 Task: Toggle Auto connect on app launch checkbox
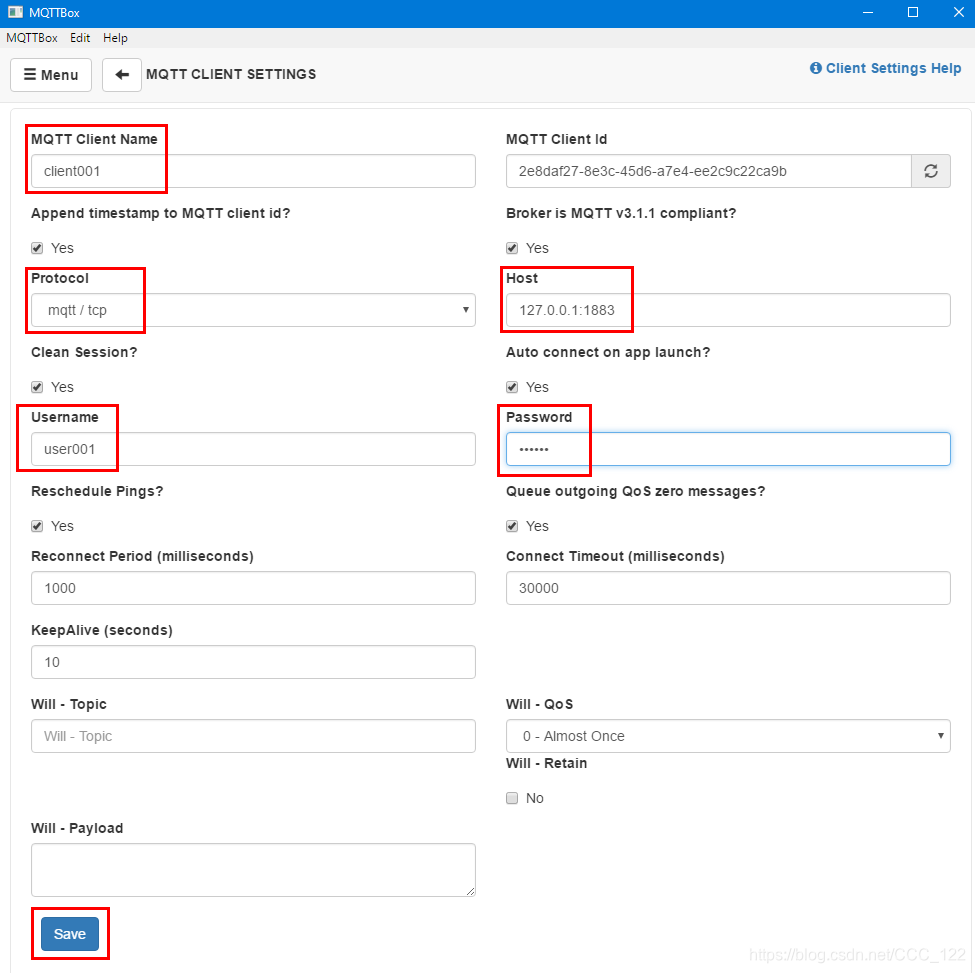(x=512, y=387)
